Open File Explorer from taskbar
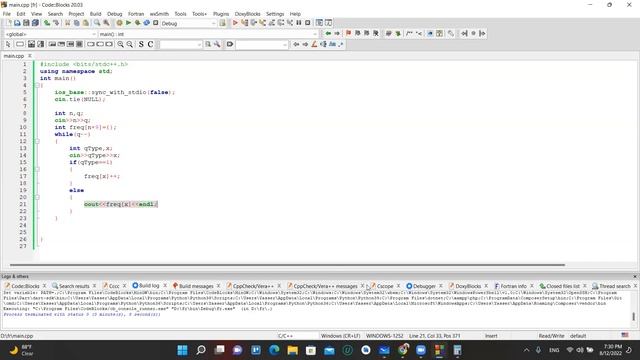 coord(293,350)
